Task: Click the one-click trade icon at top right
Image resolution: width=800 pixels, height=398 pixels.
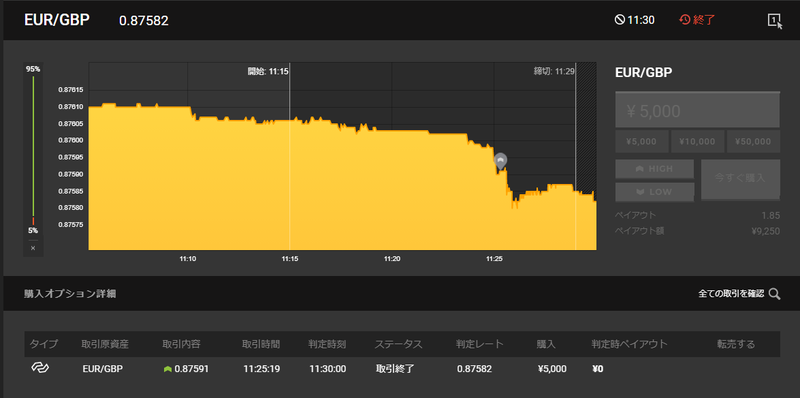Action: click(x=774, y=21)
